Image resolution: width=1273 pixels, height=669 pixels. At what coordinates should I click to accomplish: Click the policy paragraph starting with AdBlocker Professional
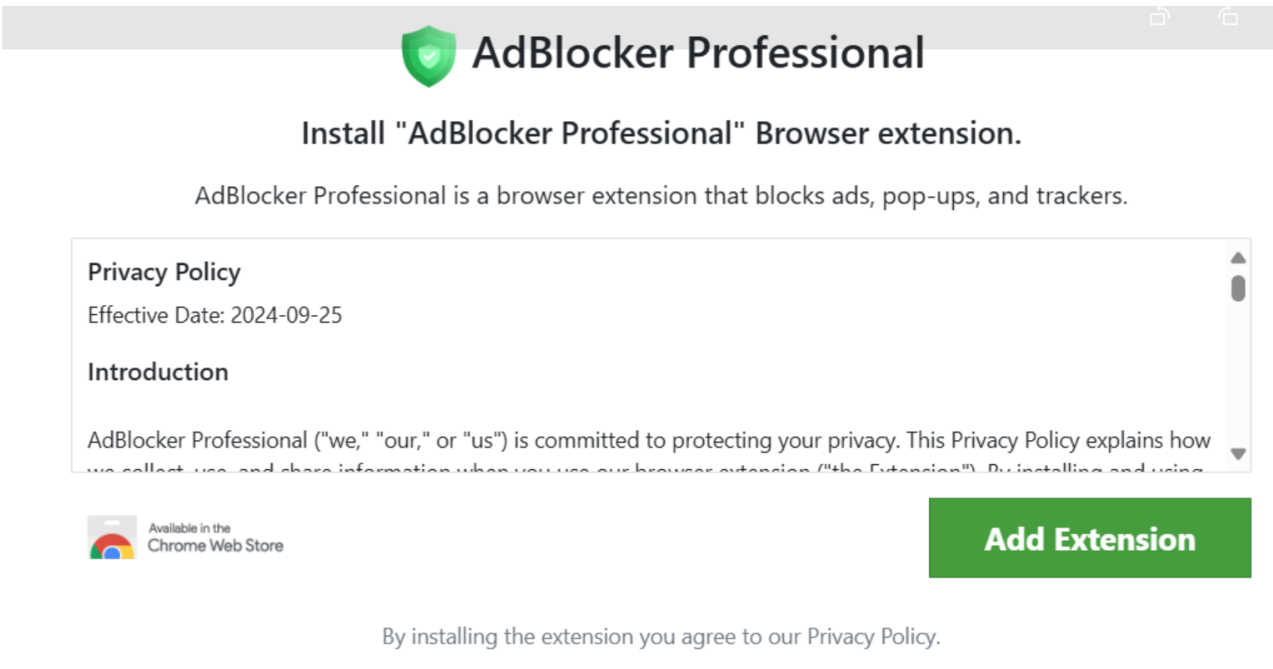648,441
